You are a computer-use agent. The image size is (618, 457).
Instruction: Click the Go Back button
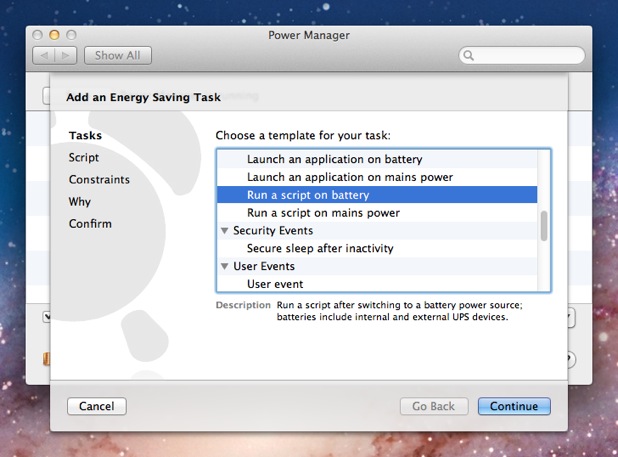coord(434,406)
